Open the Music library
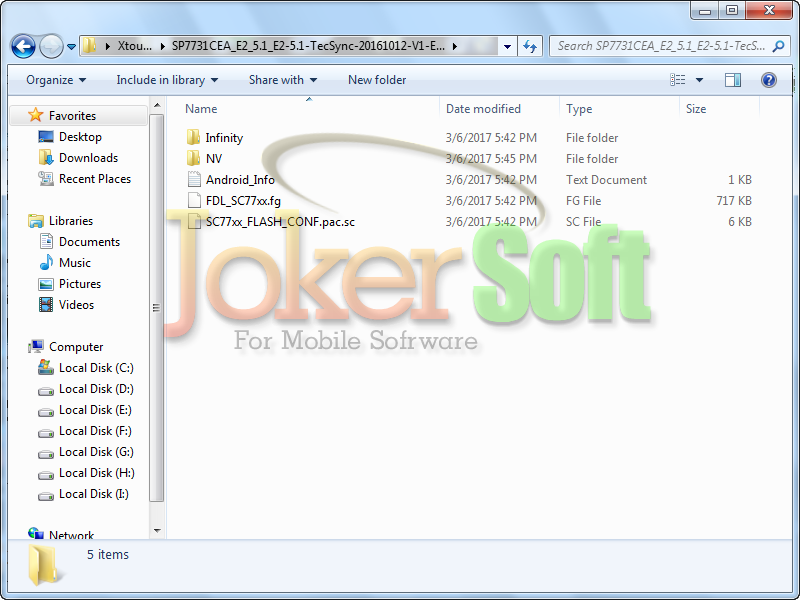800x600 pixels. tap(74, 263)
